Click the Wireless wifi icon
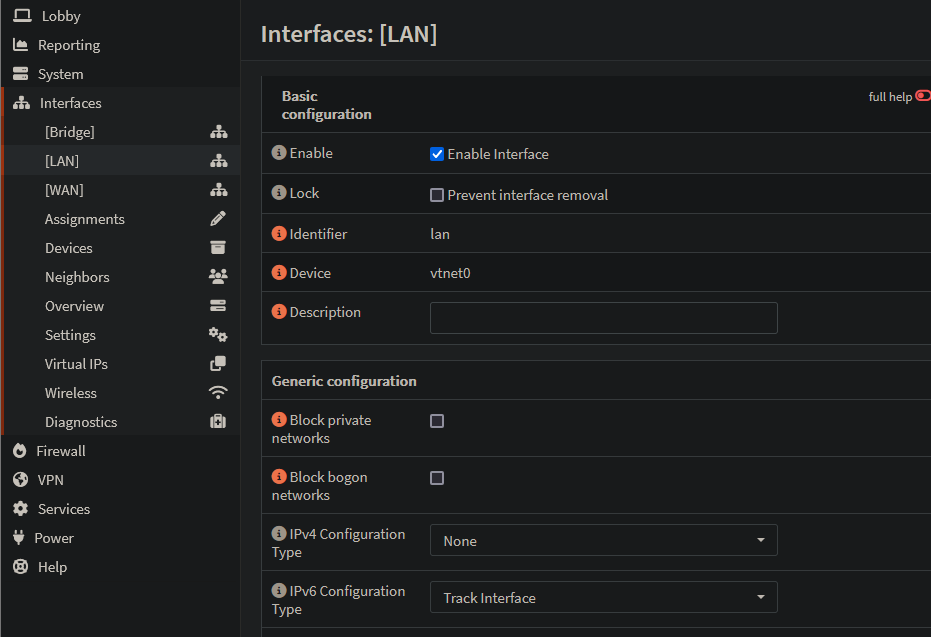931x637 pixels. (x=218, y=393)
